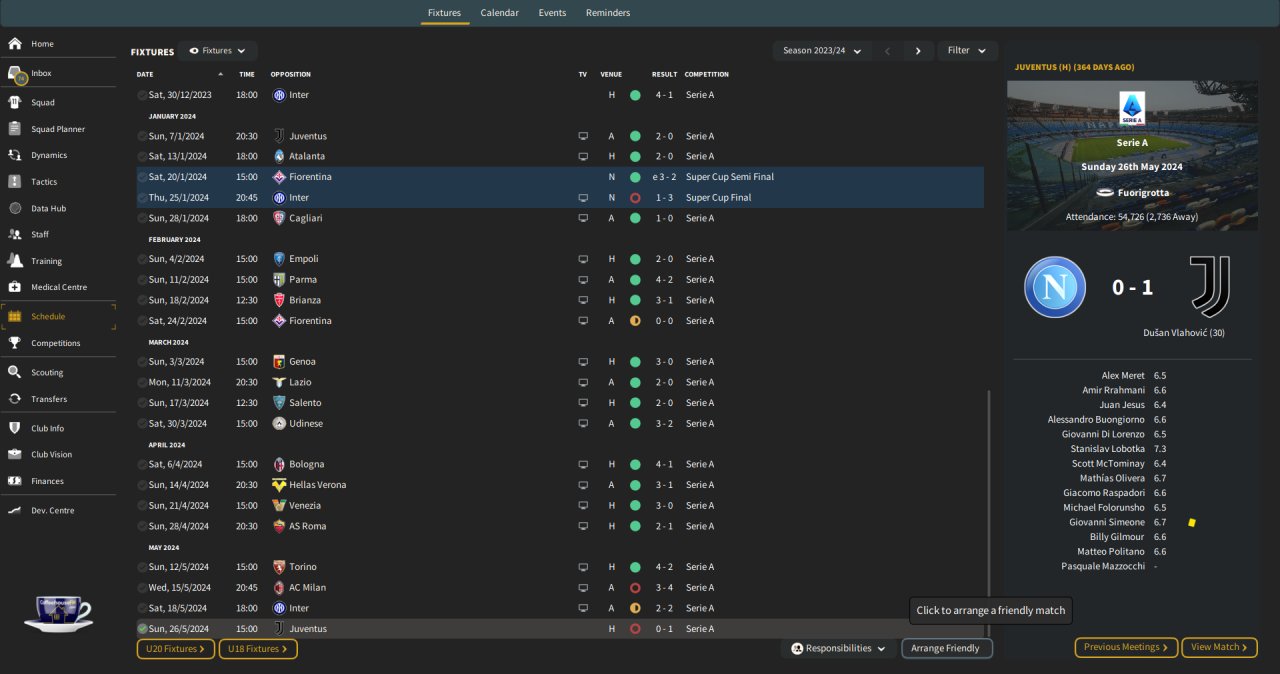This screenshot has width=1280, height=674.
Task: Click Giovanni Simeone's yellow card
Action: [1192, 522]
